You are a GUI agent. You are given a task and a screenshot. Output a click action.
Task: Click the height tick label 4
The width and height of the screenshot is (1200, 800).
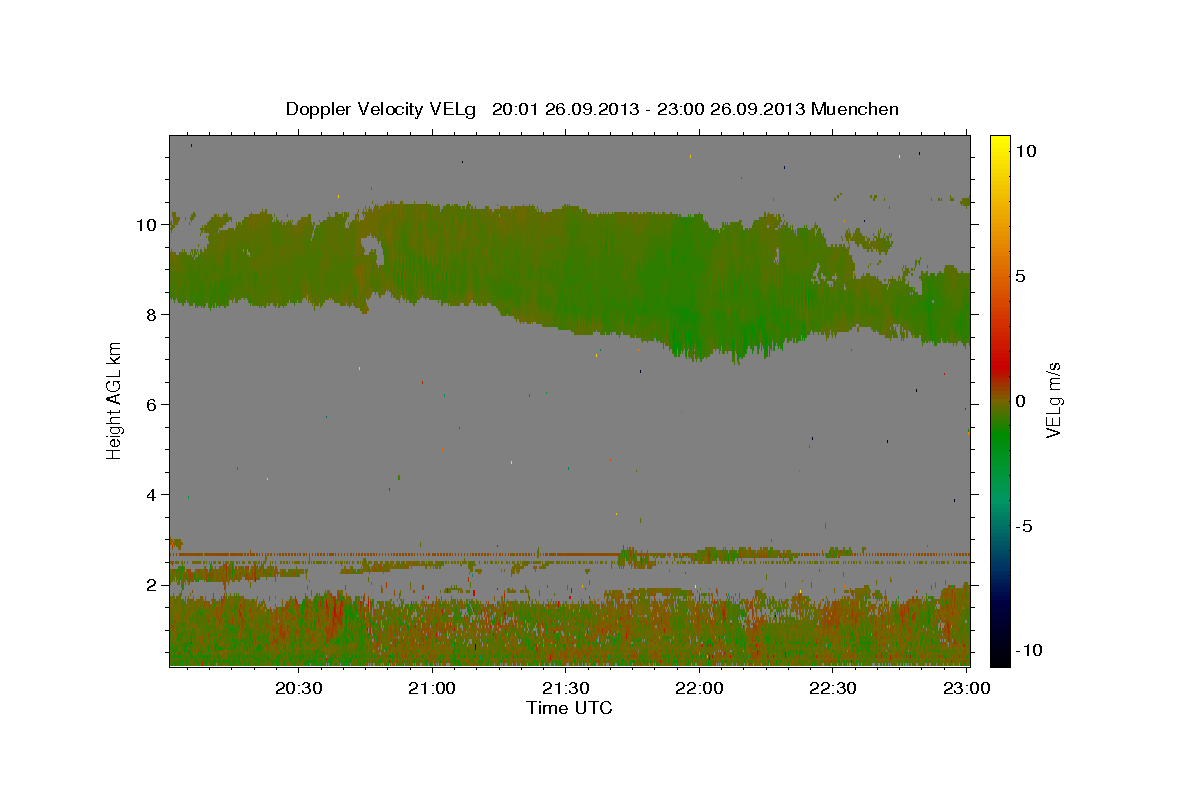pos(151,494)
